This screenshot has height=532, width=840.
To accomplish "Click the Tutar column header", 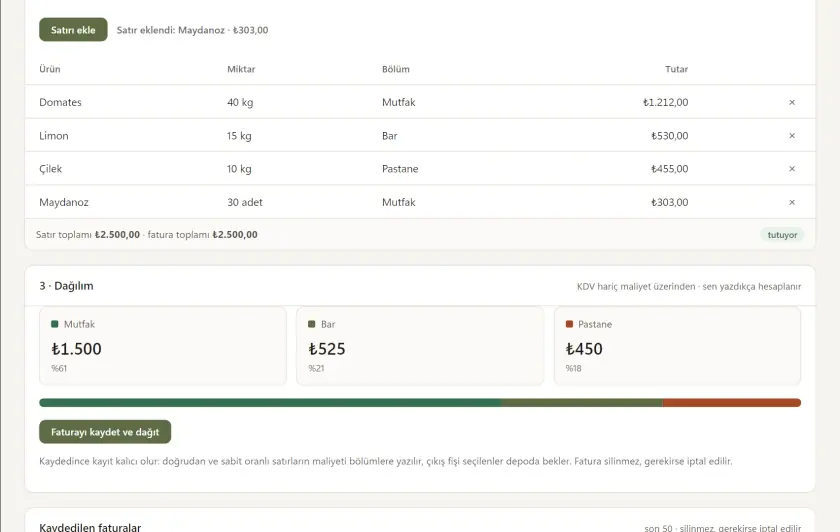I will 677,69.
